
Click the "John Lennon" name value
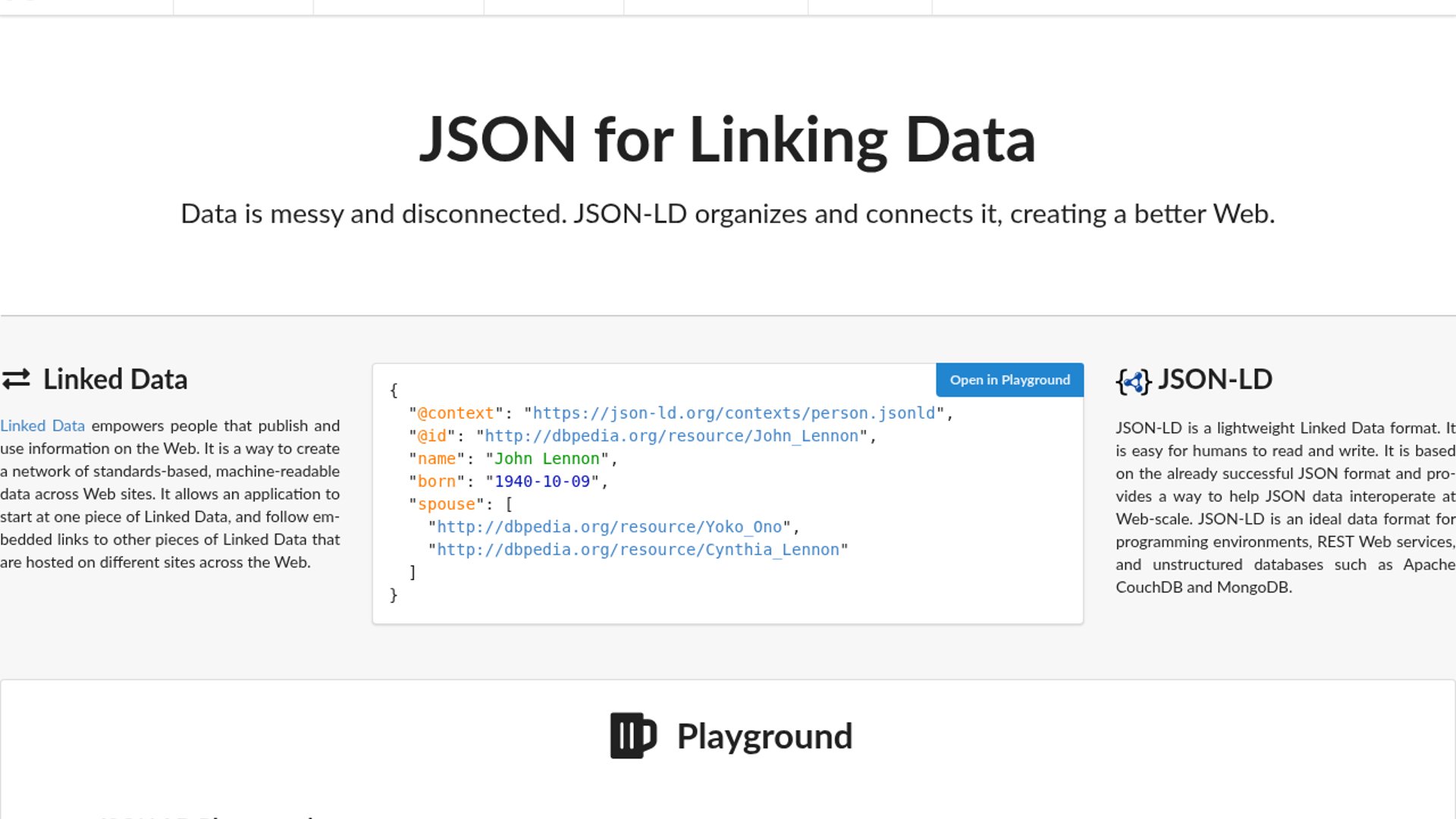click(547, 459)
